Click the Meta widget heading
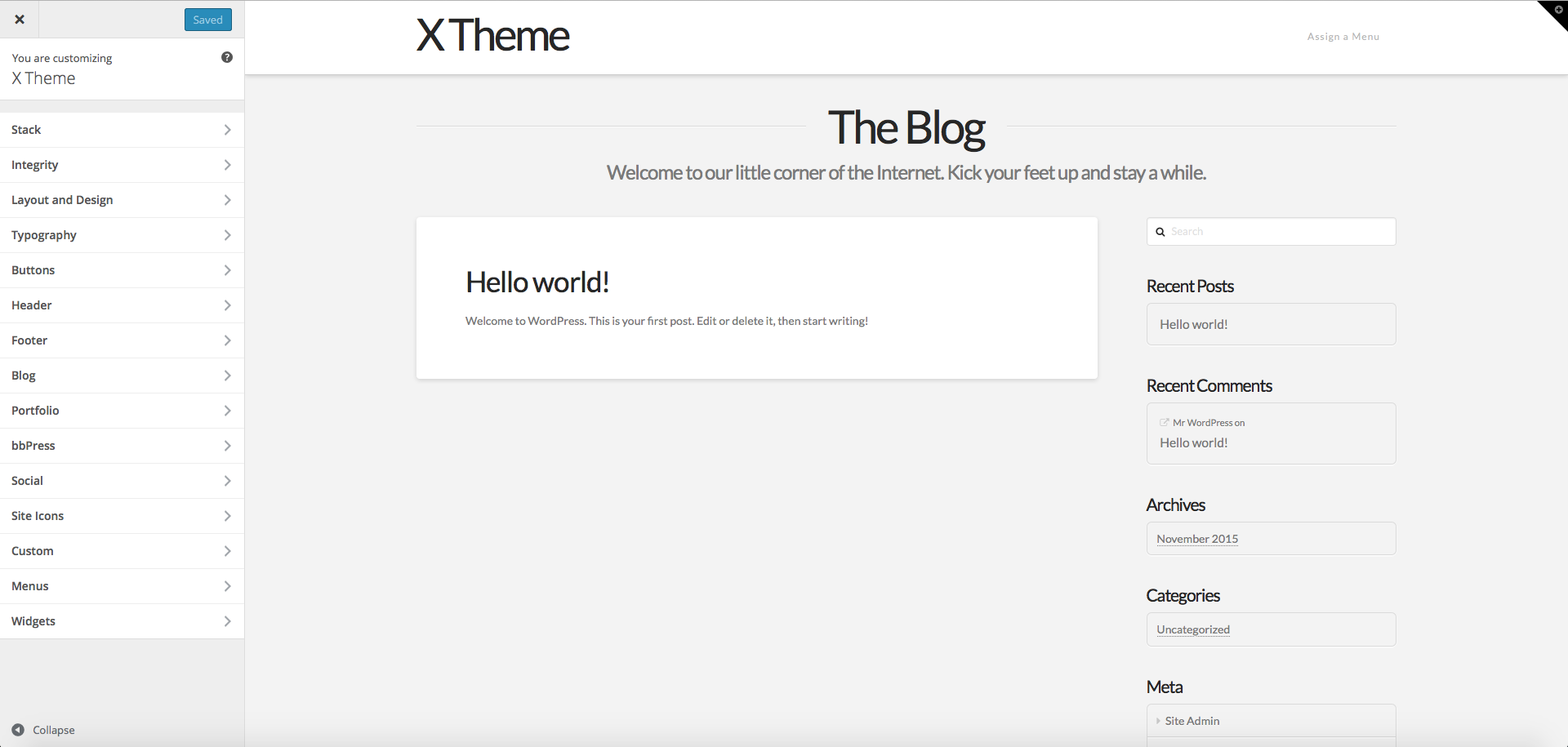 [x=1165, y=687]
